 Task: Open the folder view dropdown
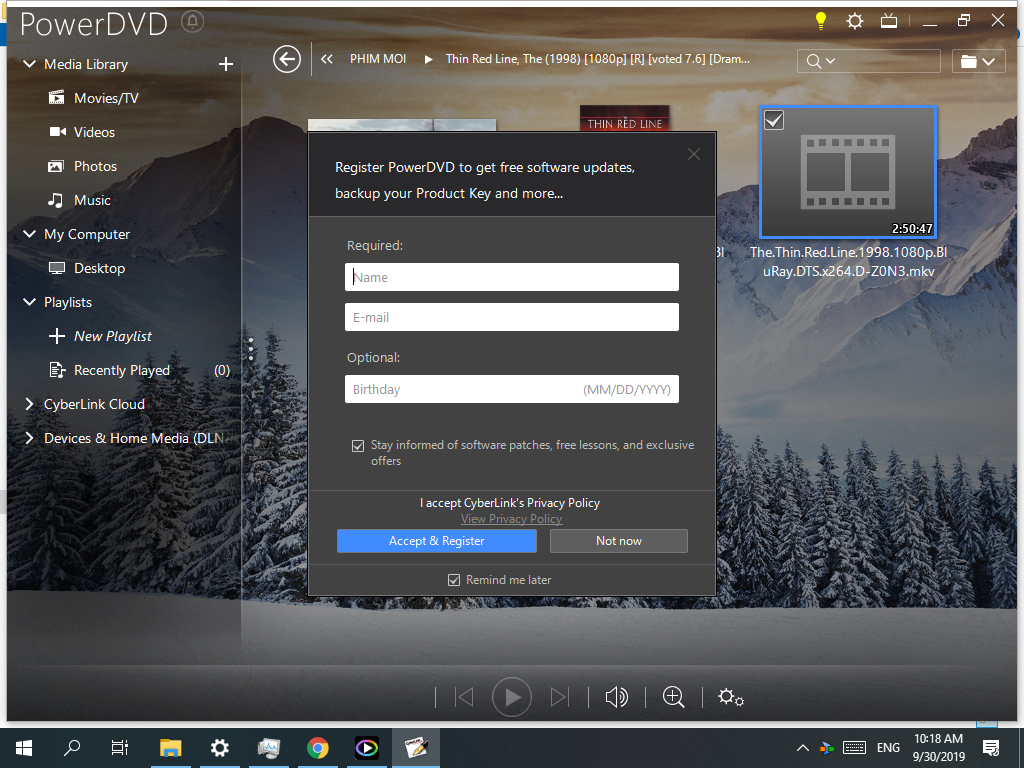point(978,61)
